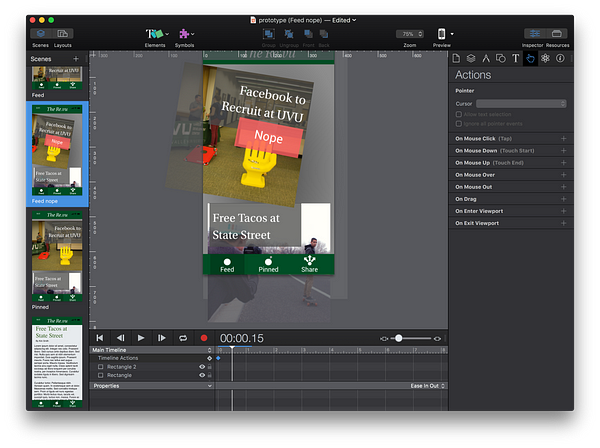Add keyframe to Timeline Actions
This screenshot has width=600, height=448.
coord(209,358)
